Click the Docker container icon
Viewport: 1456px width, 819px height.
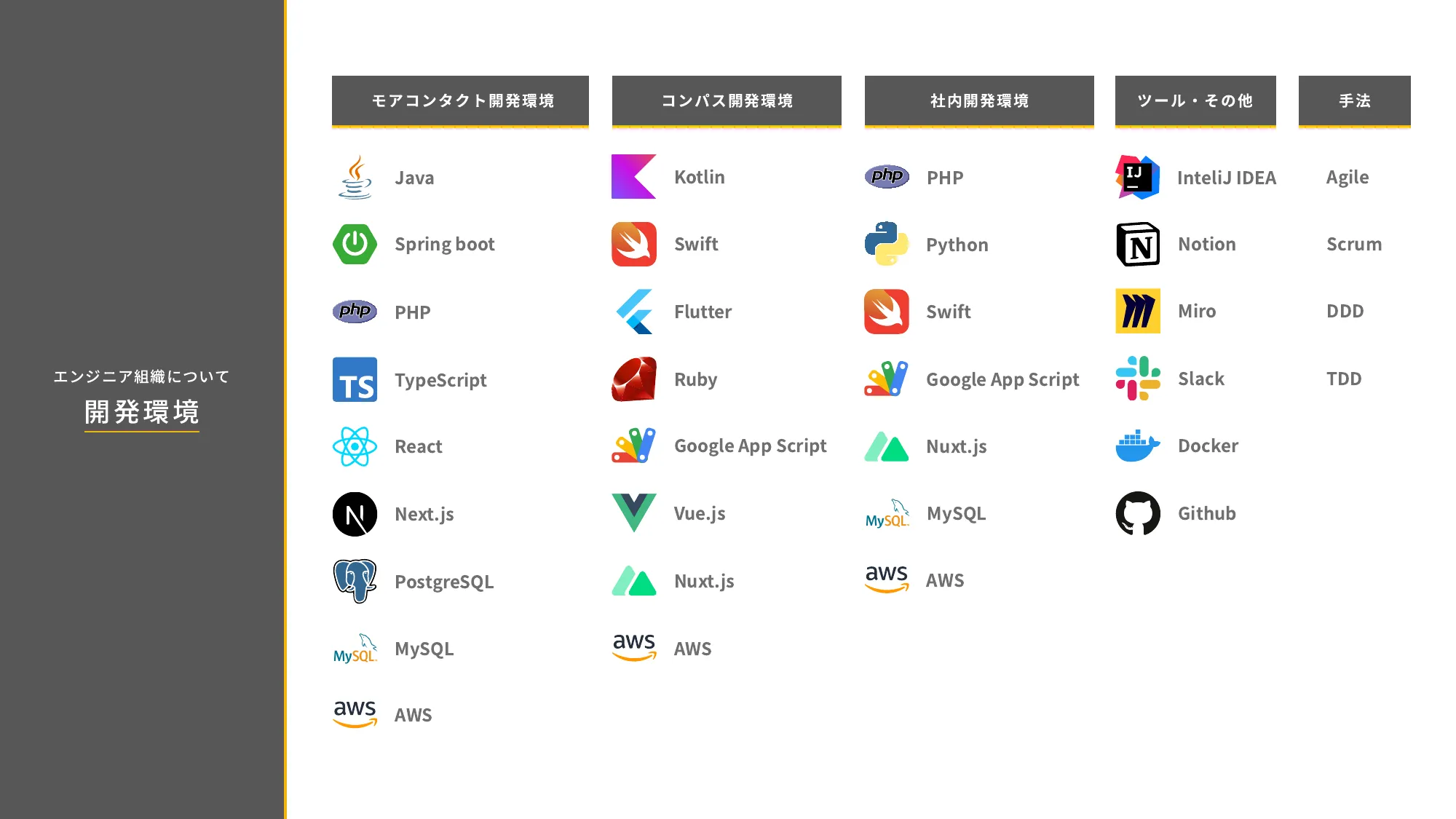(x=1137, y=446)
